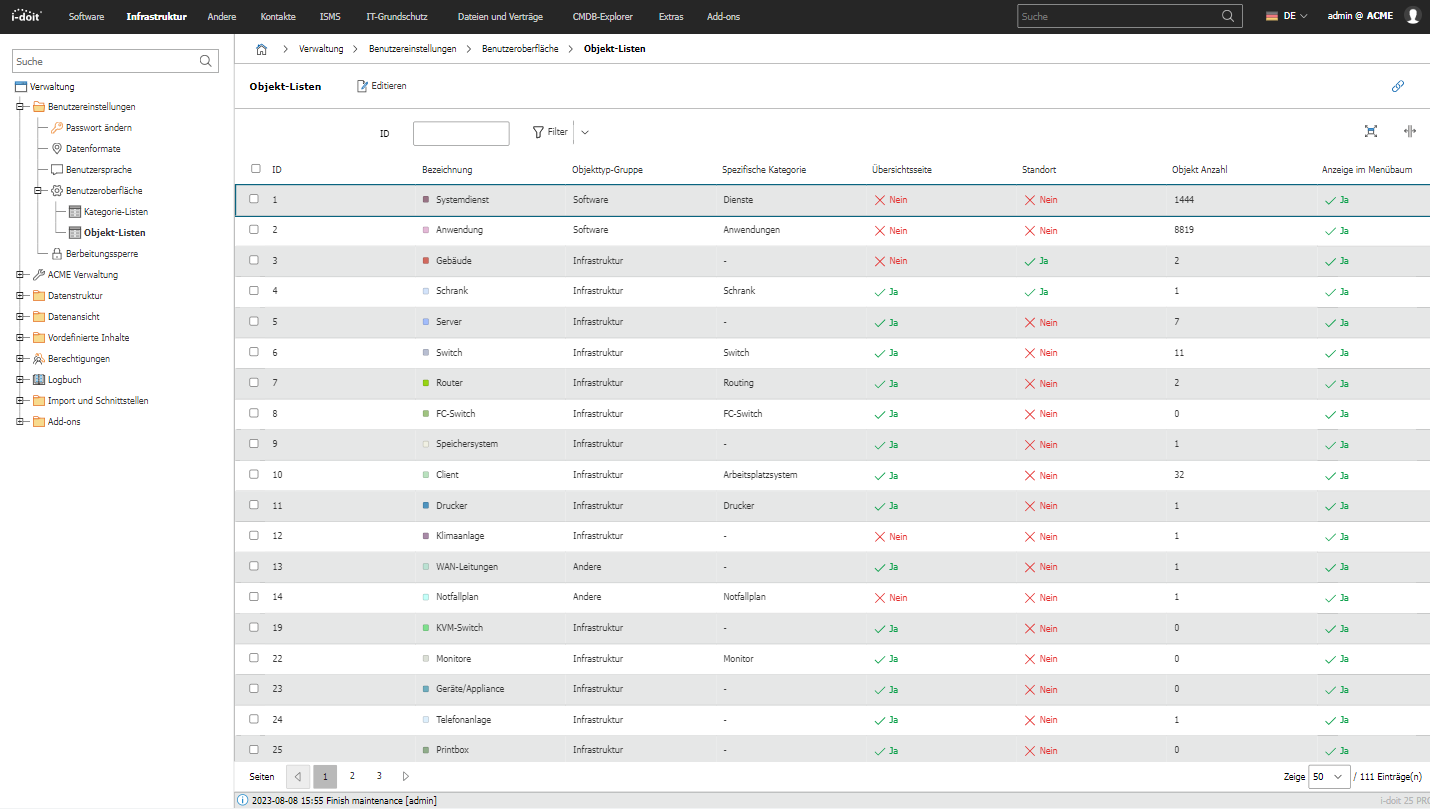Click the permalink chain icon
This screenshot has width=1430, height=809.
(x=1398, y=86)
